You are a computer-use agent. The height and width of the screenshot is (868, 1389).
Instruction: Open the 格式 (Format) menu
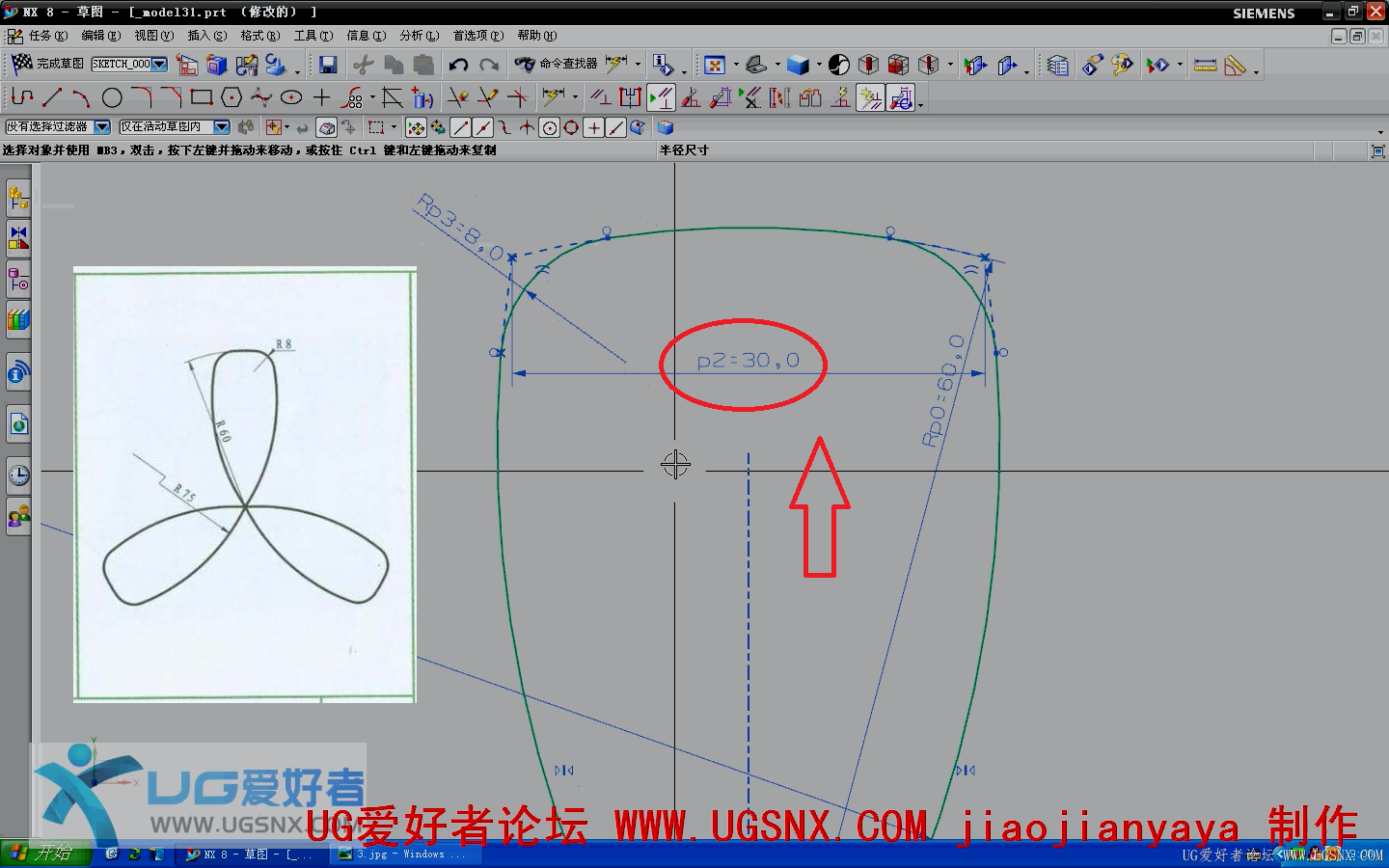(260, 36)
